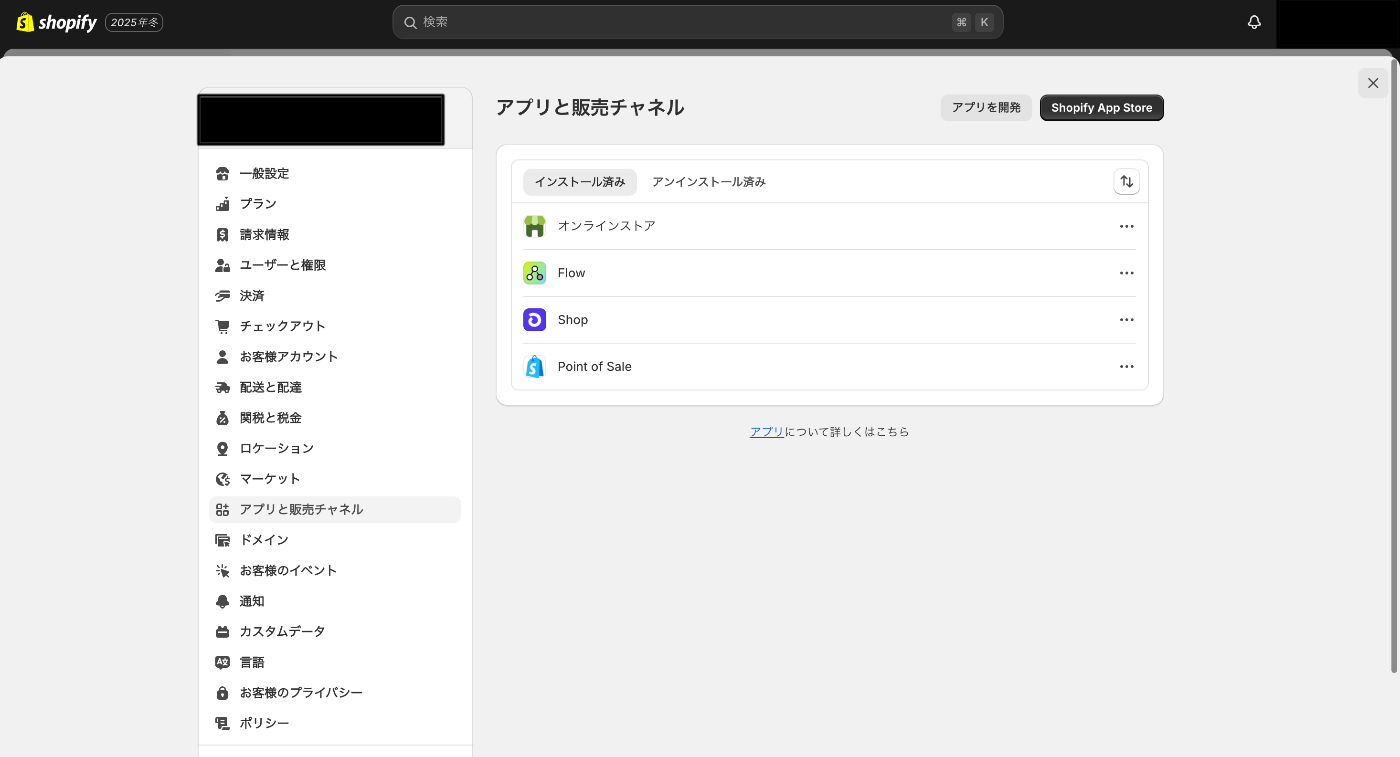Click the Point of Sale app icon
The width and height of the screenshot is (1400, 757).
click(x=535, y=367)
